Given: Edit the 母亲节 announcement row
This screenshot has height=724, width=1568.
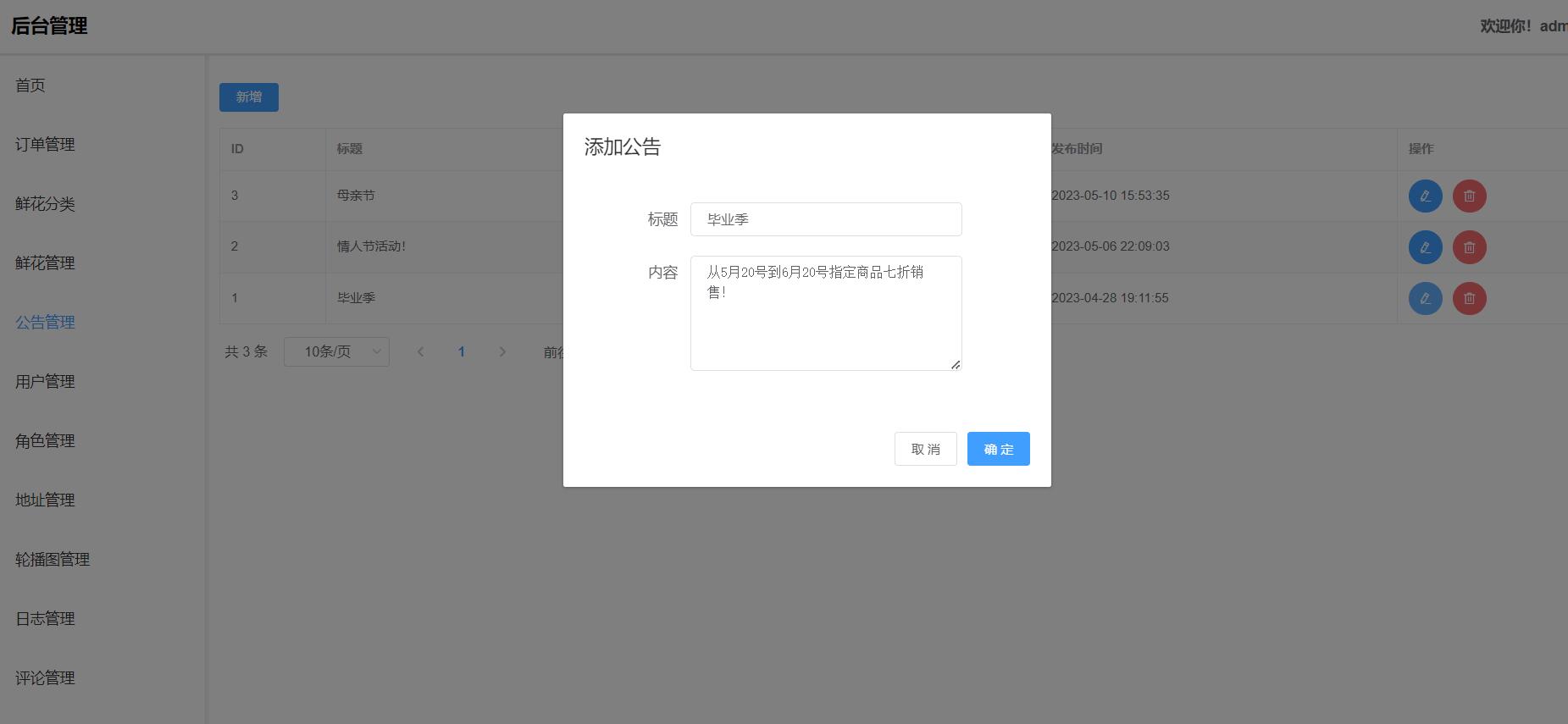Looking at the screenshot, I should click(1426, 196).
